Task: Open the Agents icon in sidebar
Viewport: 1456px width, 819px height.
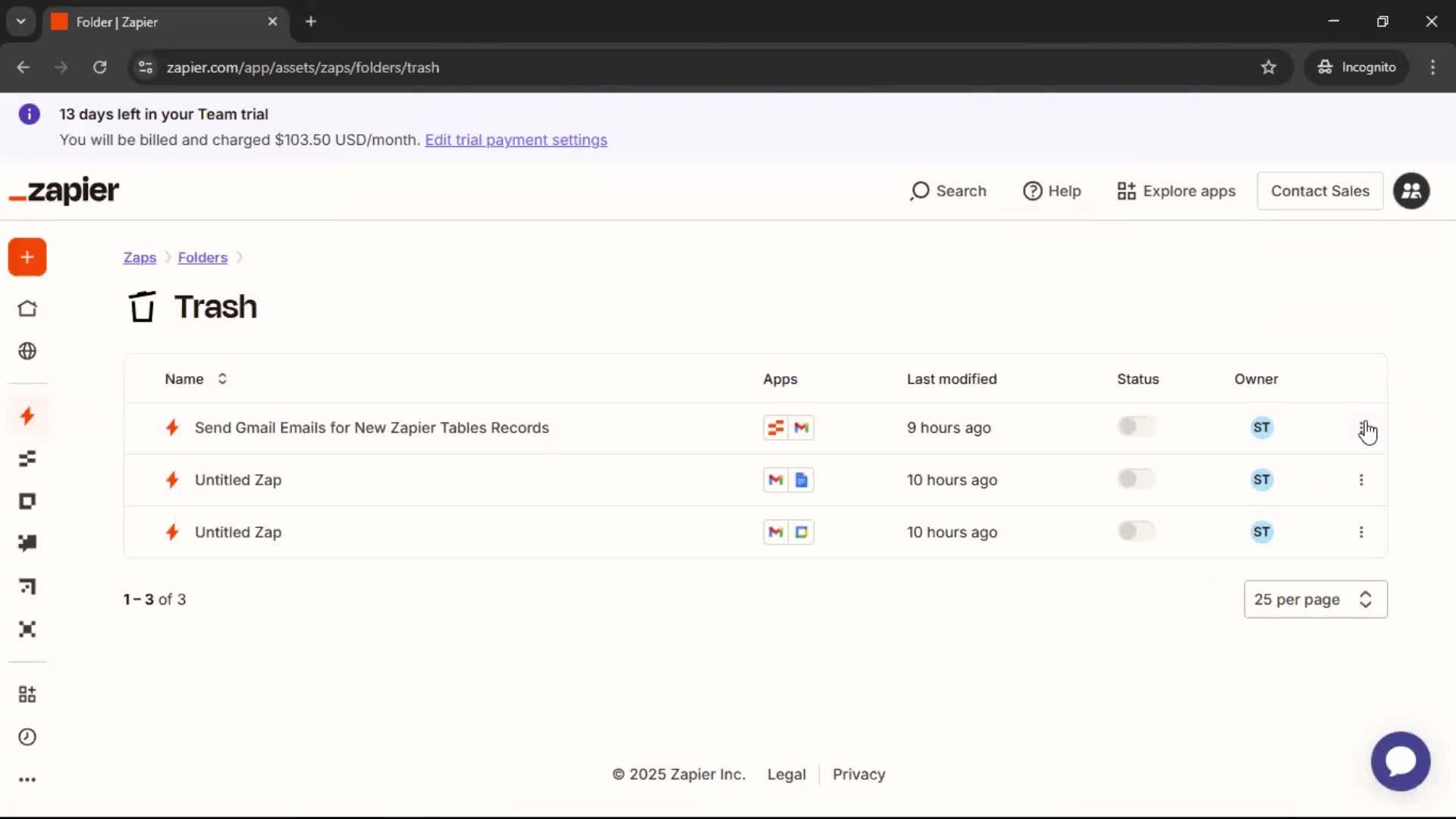Action: (27, 629)
